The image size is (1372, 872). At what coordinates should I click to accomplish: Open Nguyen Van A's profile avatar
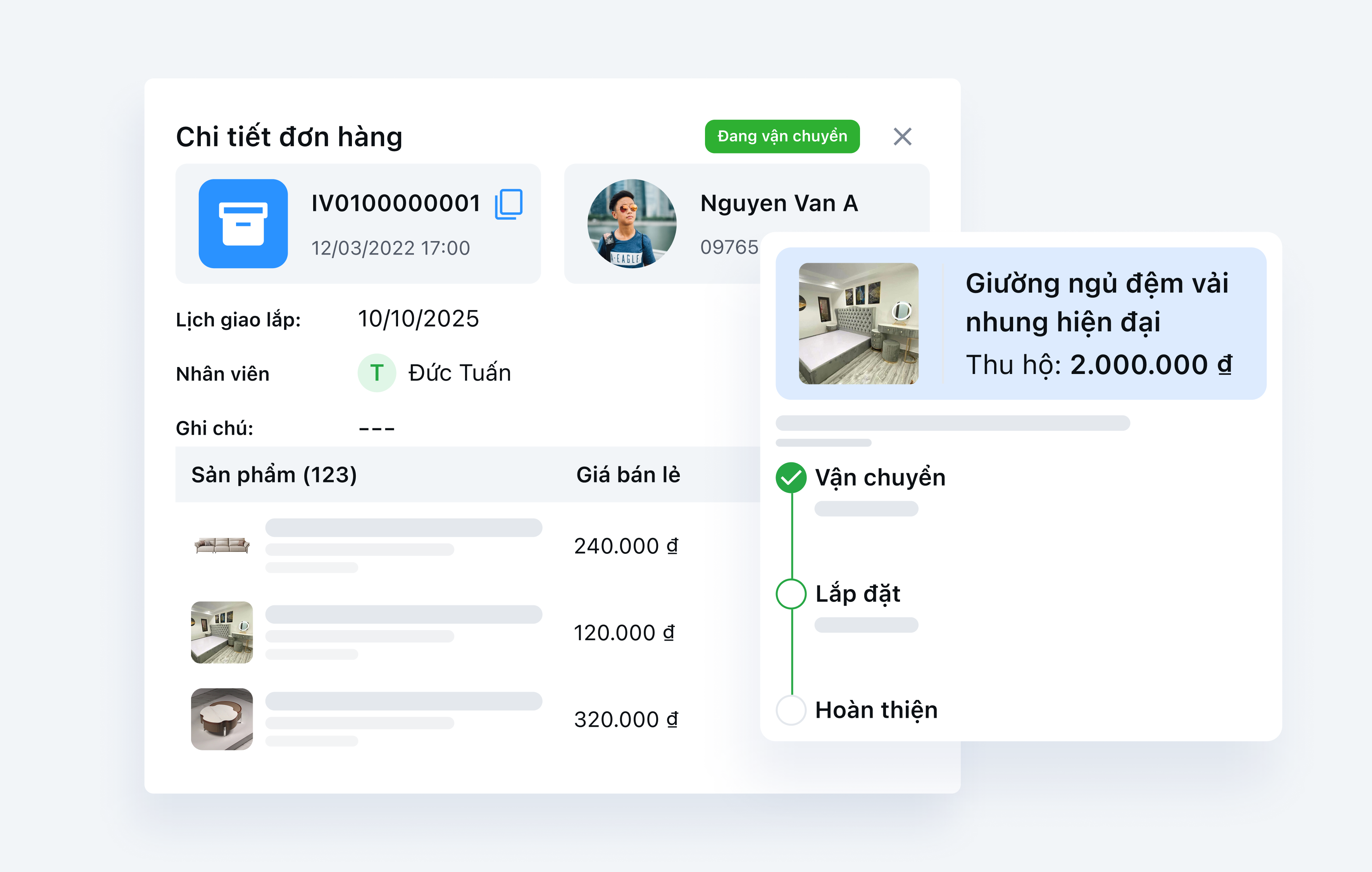(x=632, y=224)
